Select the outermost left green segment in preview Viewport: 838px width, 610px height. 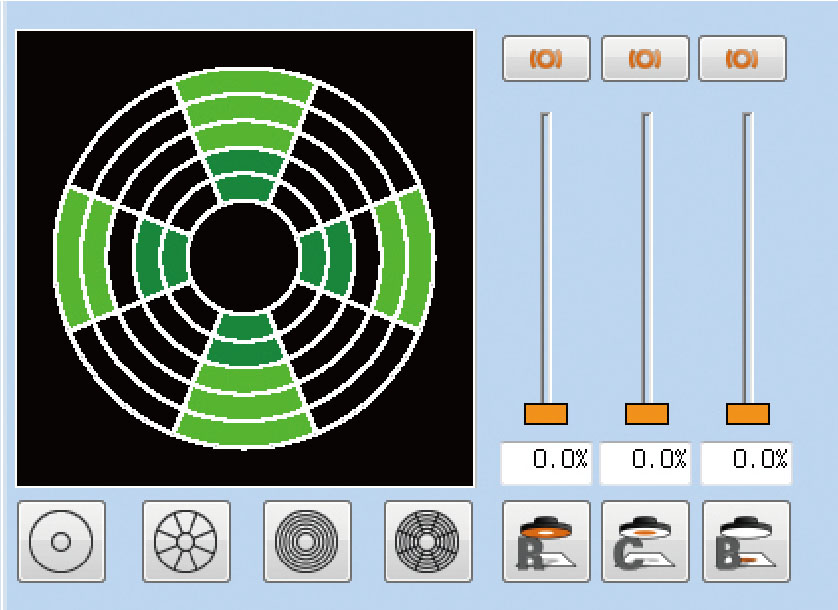pos(69,260)
